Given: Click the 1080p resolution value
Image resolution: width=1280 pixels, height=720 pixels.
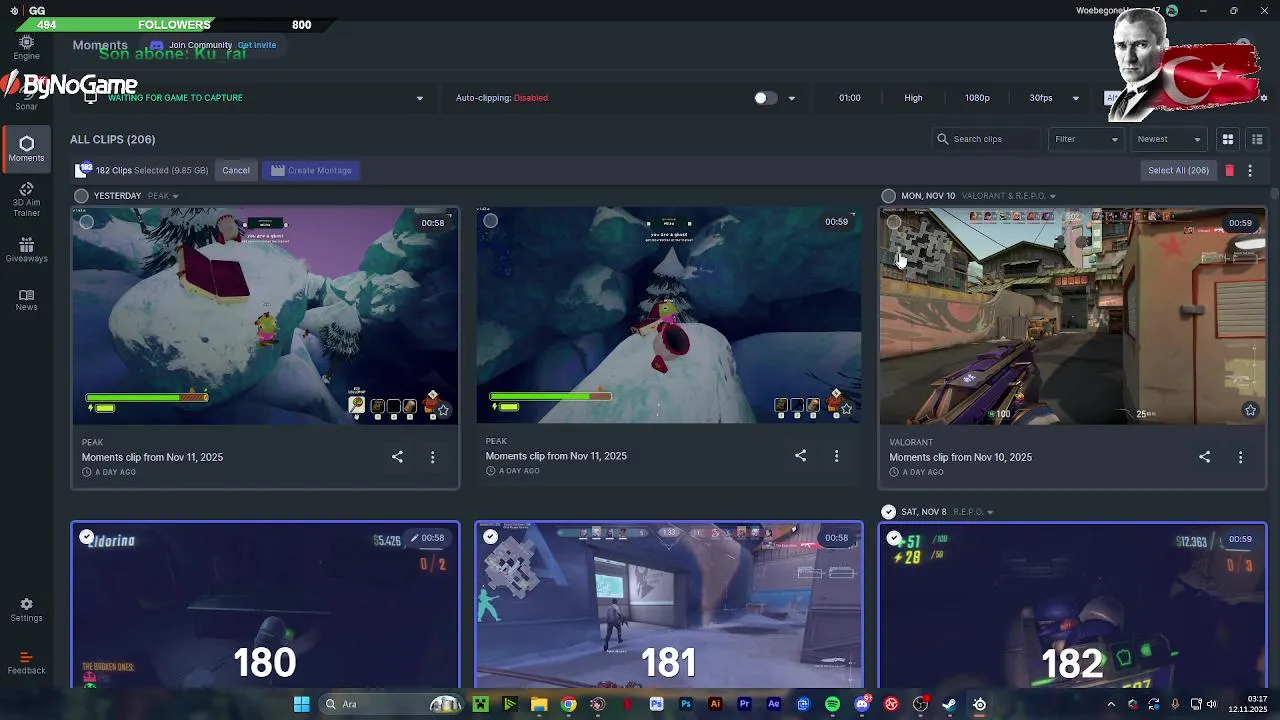Looking at the screenshot, I should click(x=977, y=98).
